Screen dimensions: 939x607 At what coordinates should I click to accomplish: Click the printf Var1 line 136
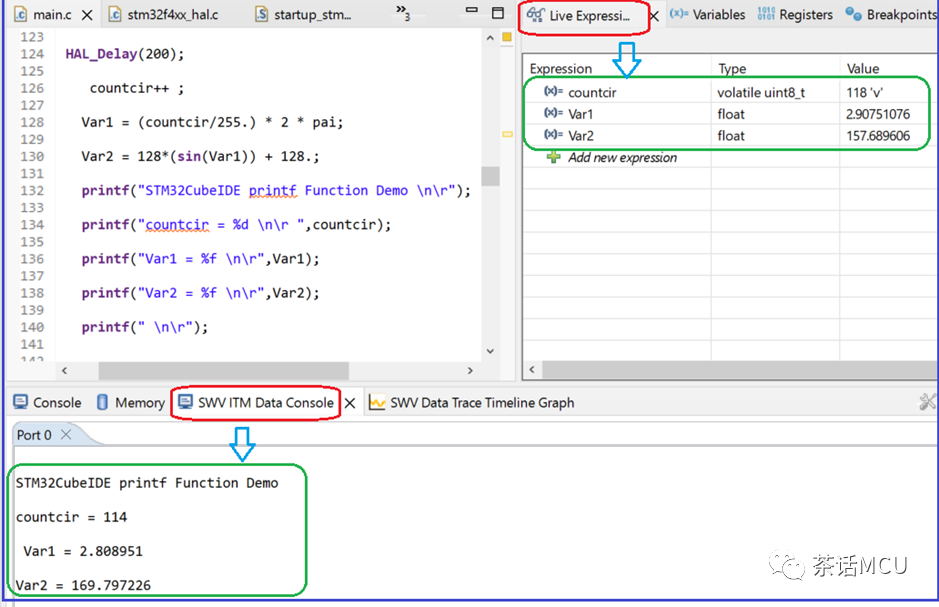(200, 259)
